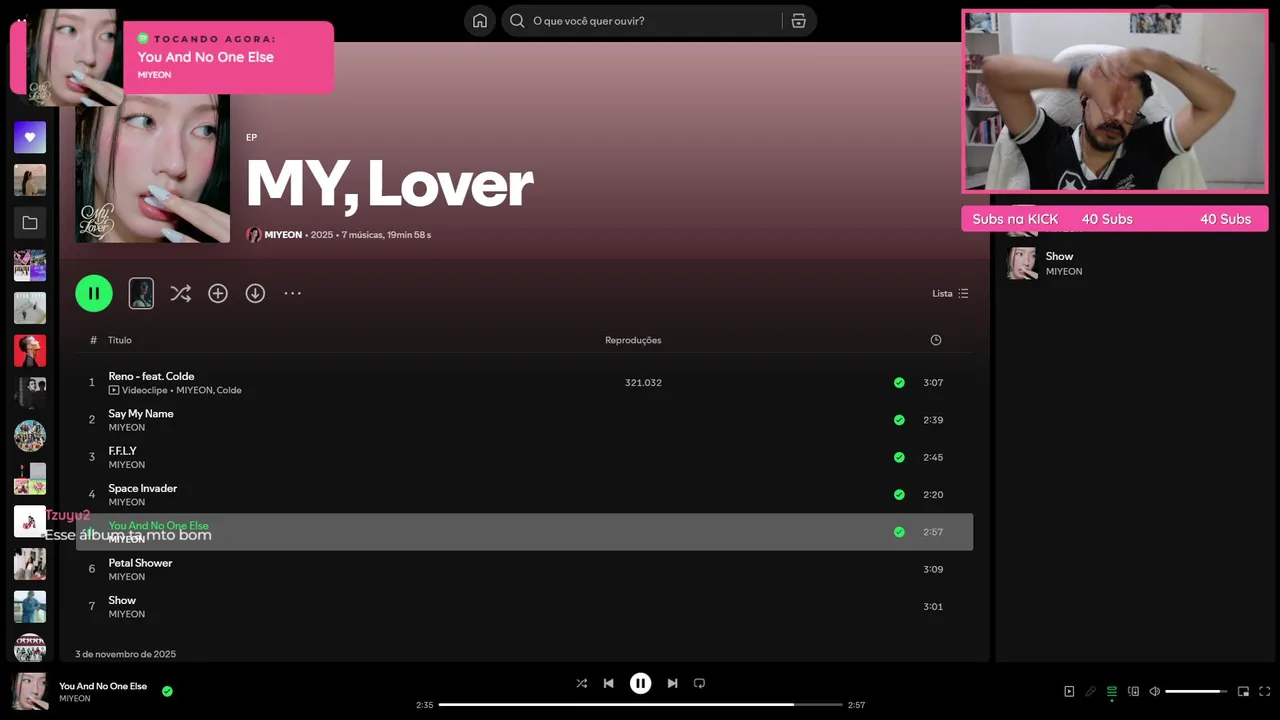Mute using the speaker icon
This screenshot has width=1280, height=720.
(1154, 691)
